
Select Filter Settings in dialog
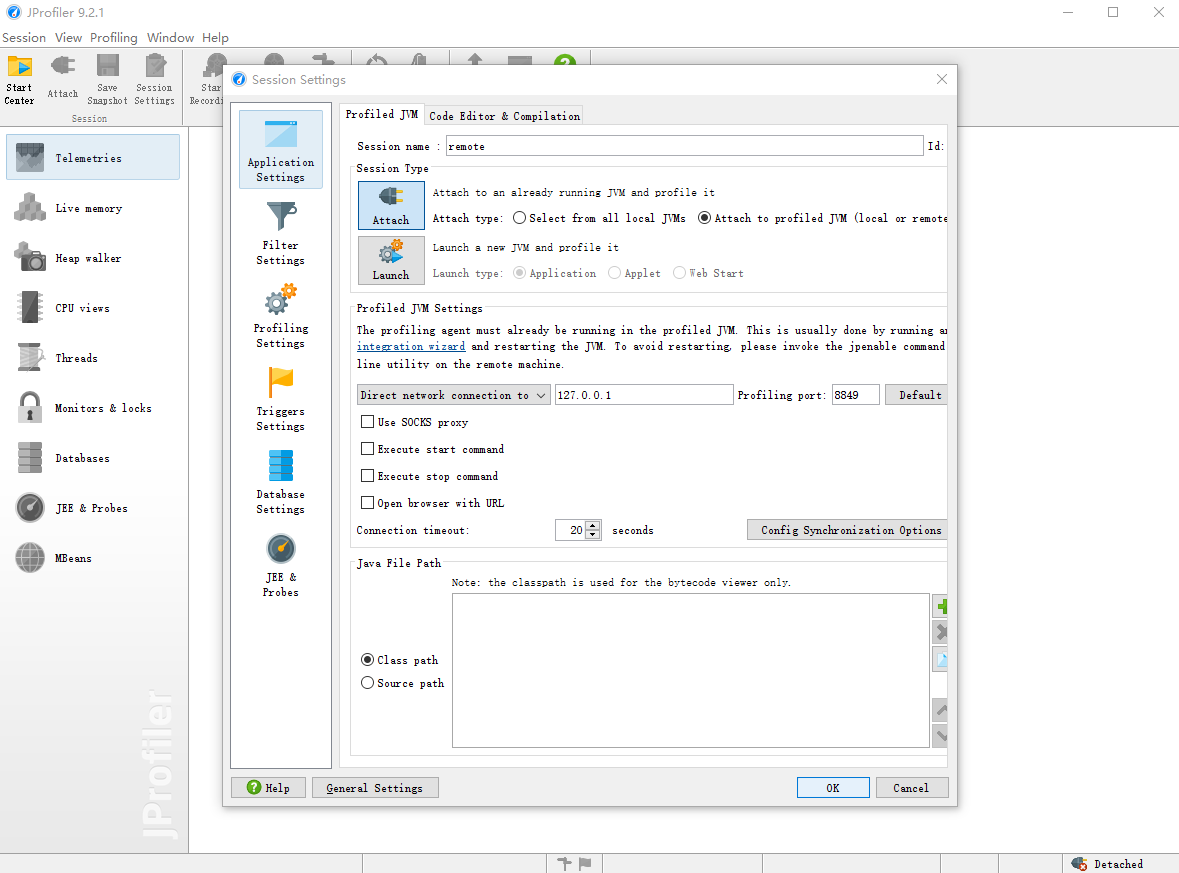(x=280, y=233)
